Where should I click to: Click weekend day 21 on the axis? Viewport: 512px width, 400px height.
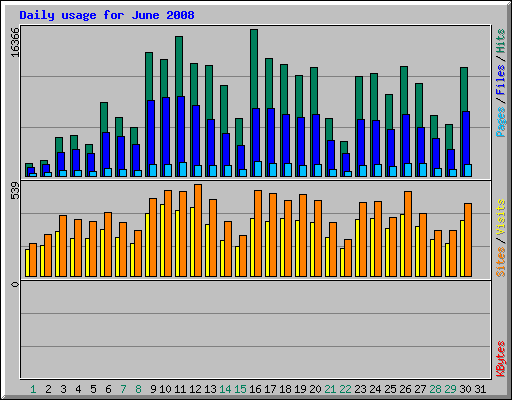coord(330,389)
